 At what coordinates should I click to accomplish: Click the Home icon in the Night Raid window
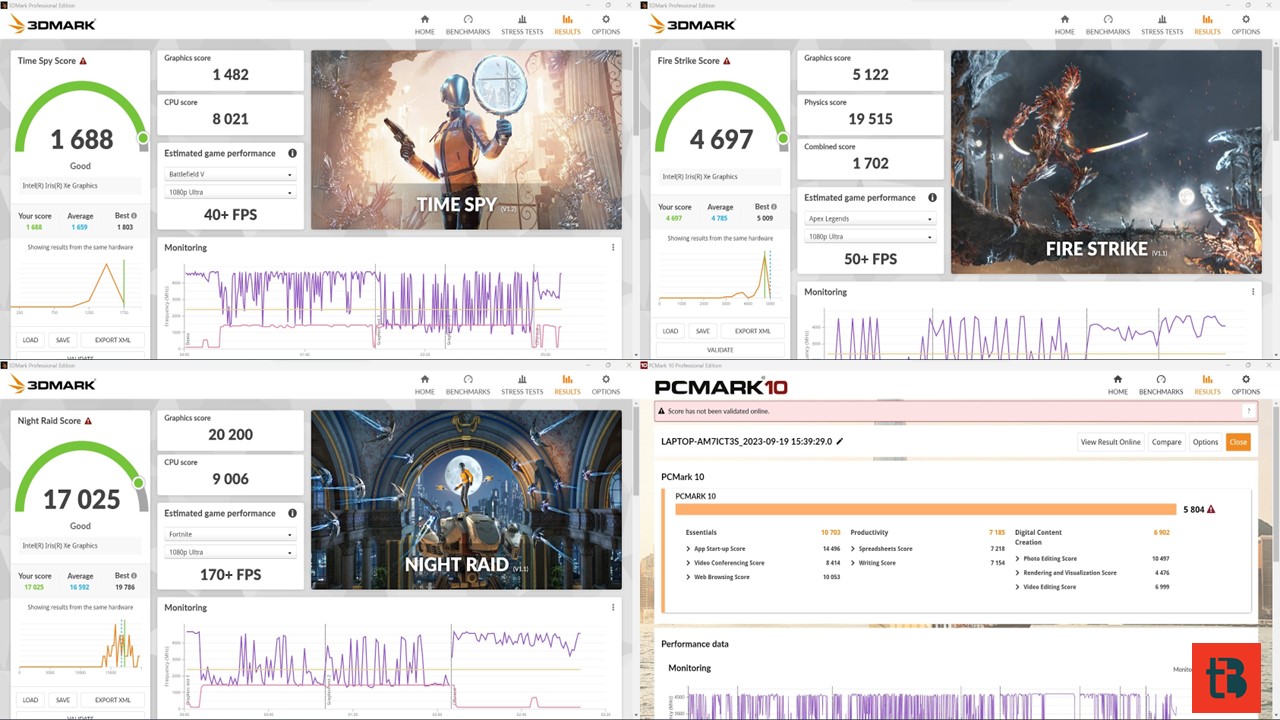pyautogui.click(x=425, y=379)
